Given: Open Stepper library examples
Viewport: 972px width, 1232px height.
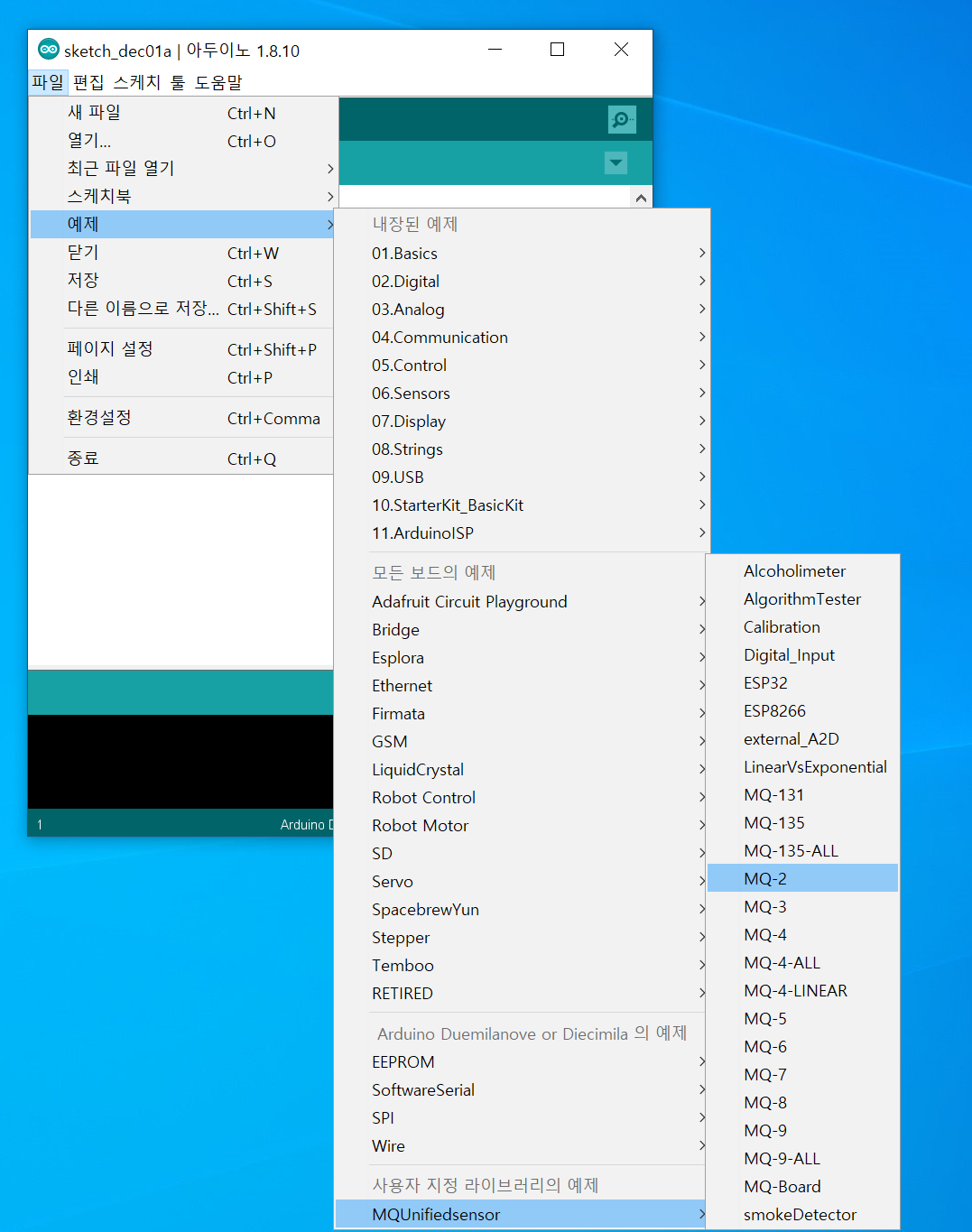Looking at the screenshot, I should [522, 938].
